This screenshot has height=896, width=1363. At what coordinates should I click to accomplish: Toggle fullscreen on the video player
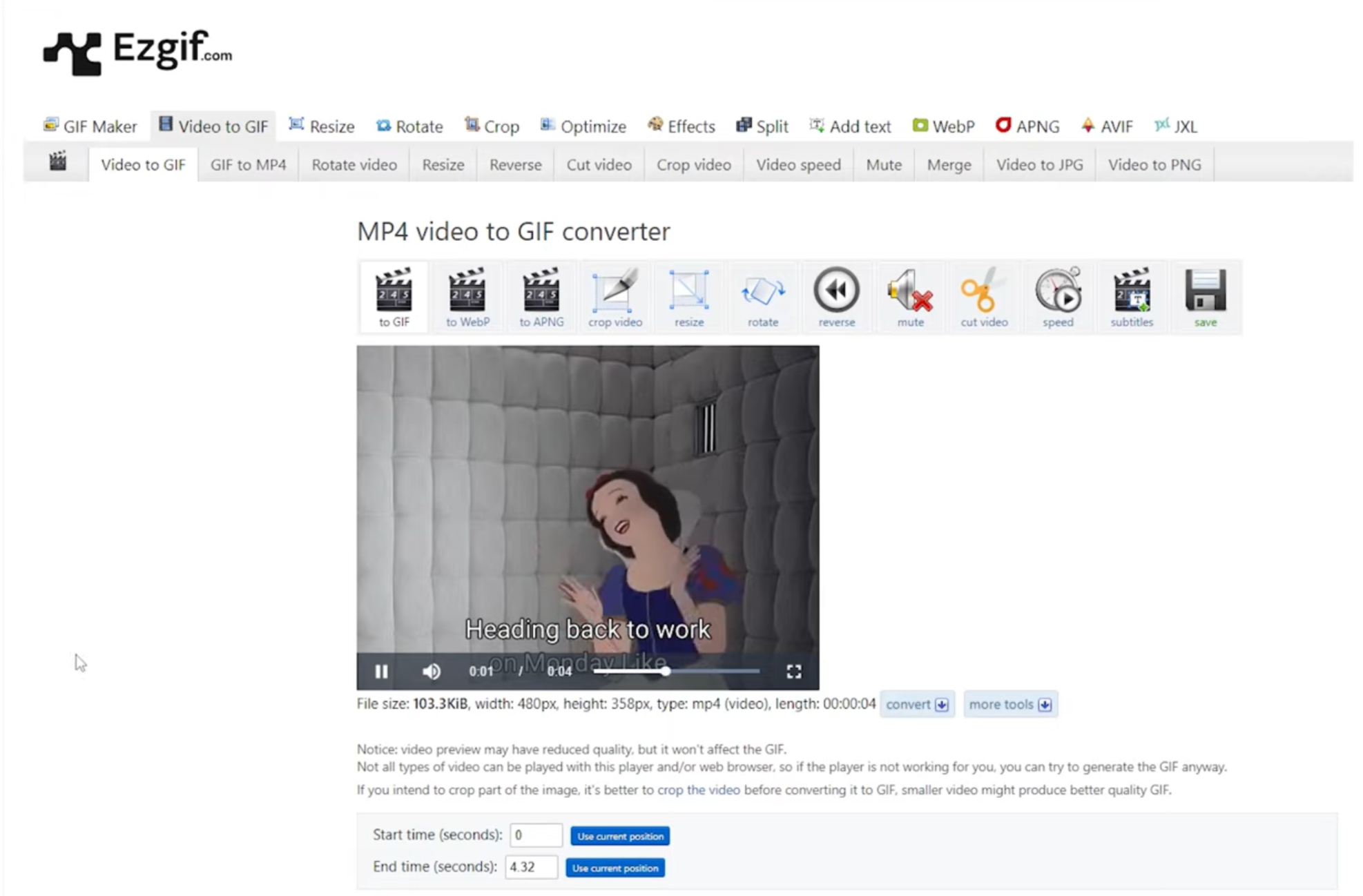pos(794,670)
